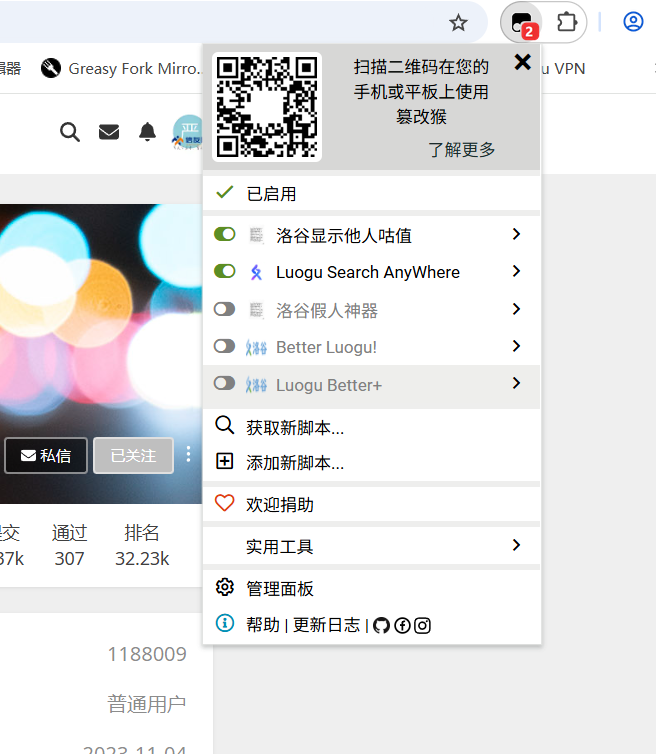Expand the 实用工具 submenu arrow

pos(516,545)
